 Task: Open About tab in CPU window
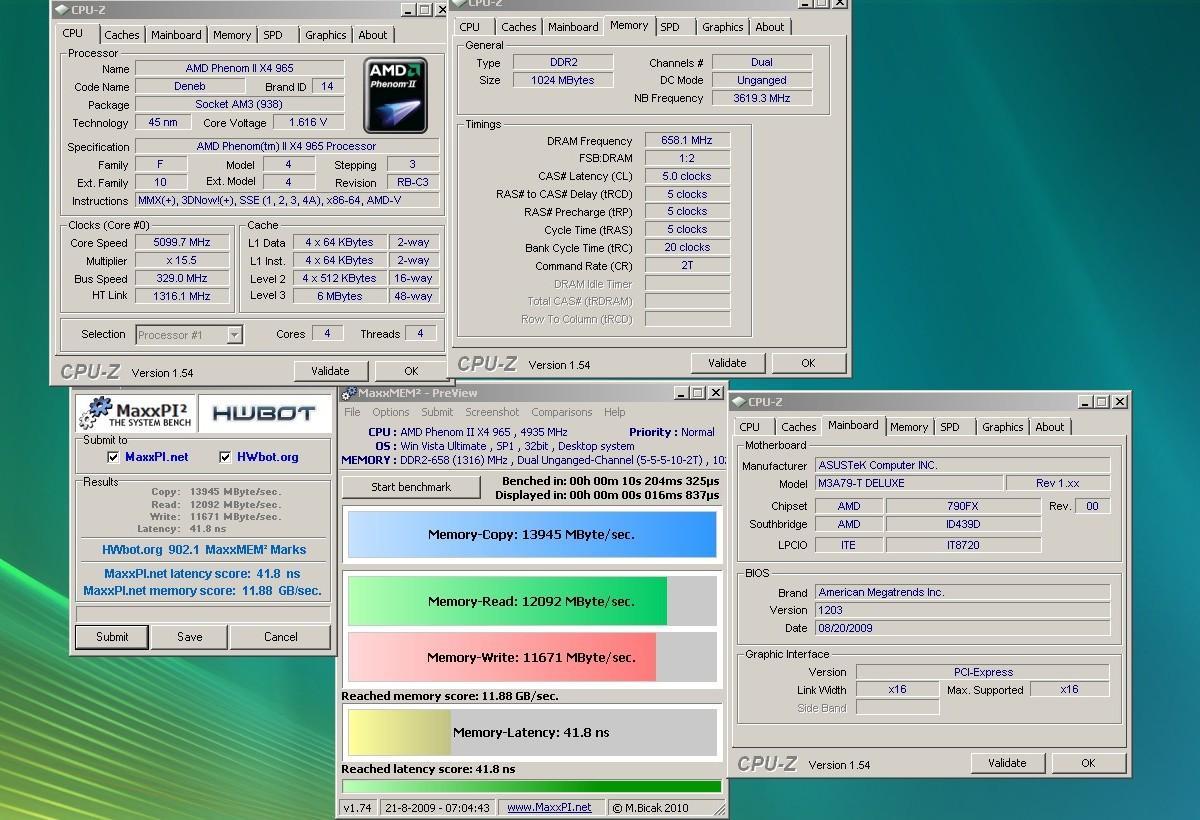coord(373,35)
